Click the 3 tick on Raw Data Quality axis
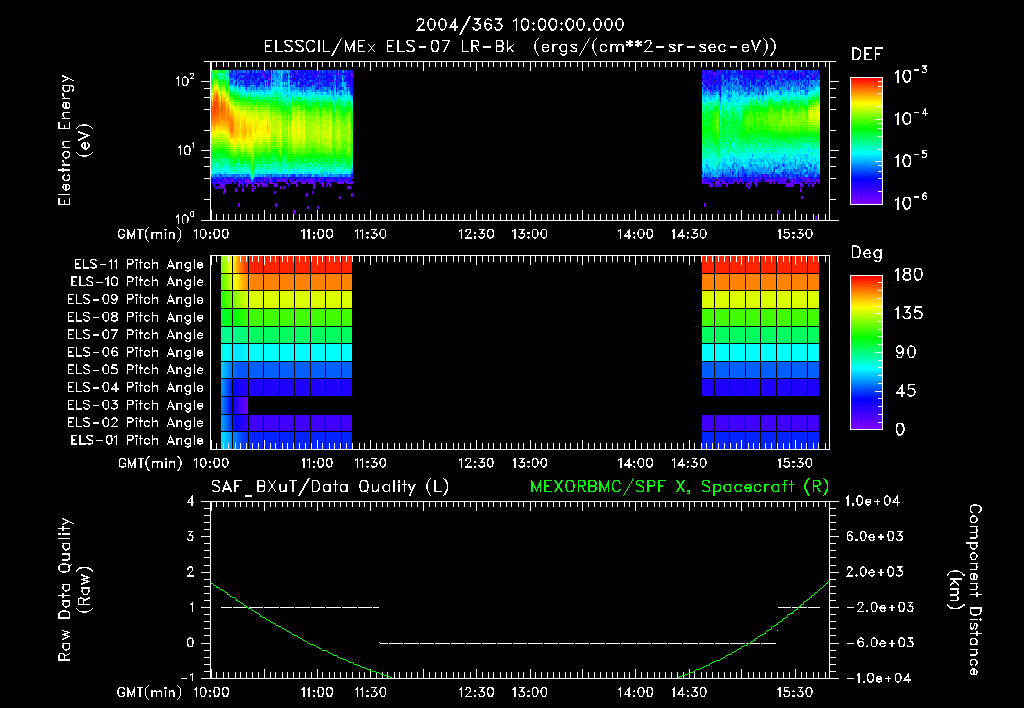1024x708 pixels. point(190,536)
